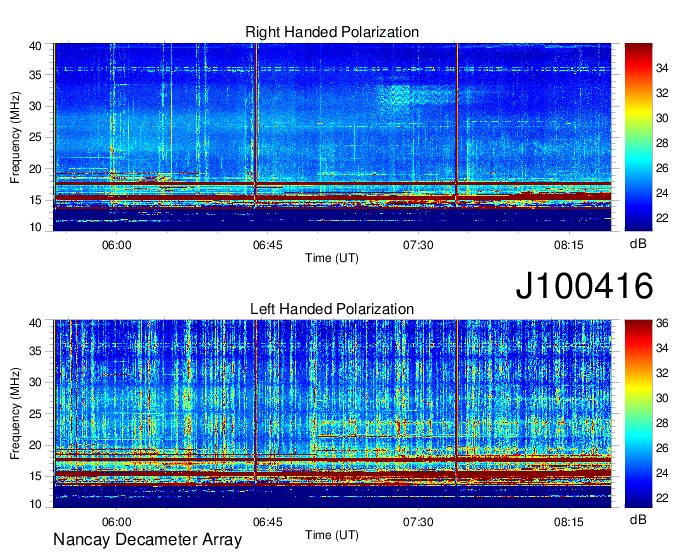This screenshot has width=680, height=552.
Task: Click the '15' frequency tick on the bottom plot
Action: (x=36, y=477)
